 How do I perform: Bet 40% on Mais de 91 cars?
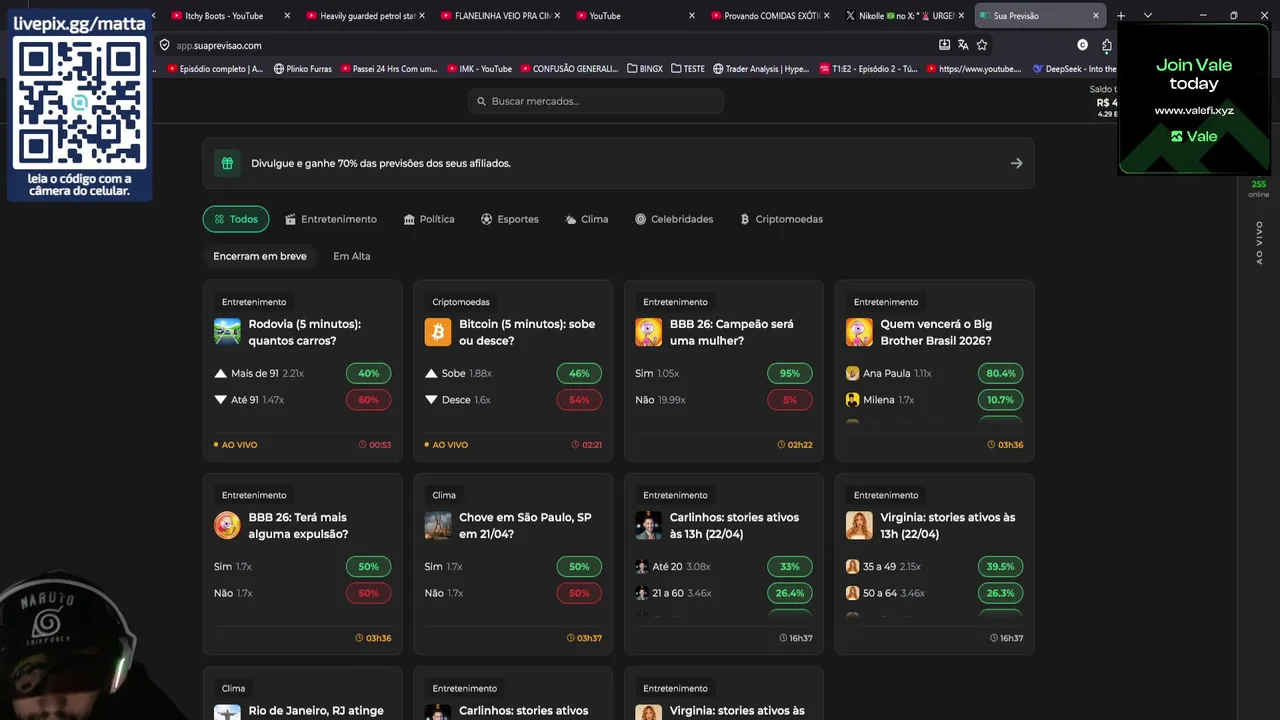[368, 373]
